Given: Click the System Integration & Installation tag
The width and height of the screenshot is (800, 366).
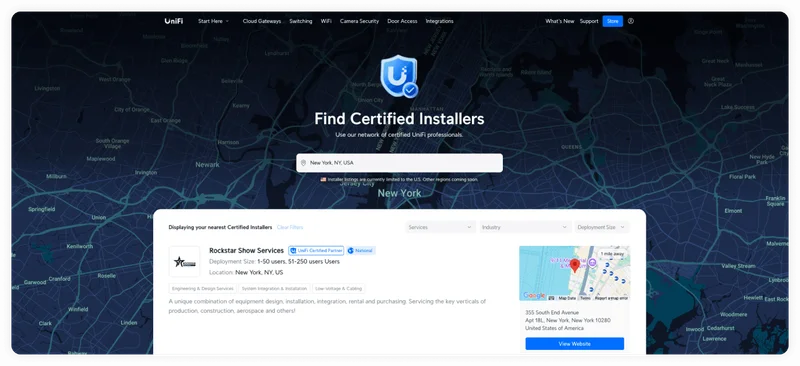Looking at the screenshot, I should coord(274,288).
